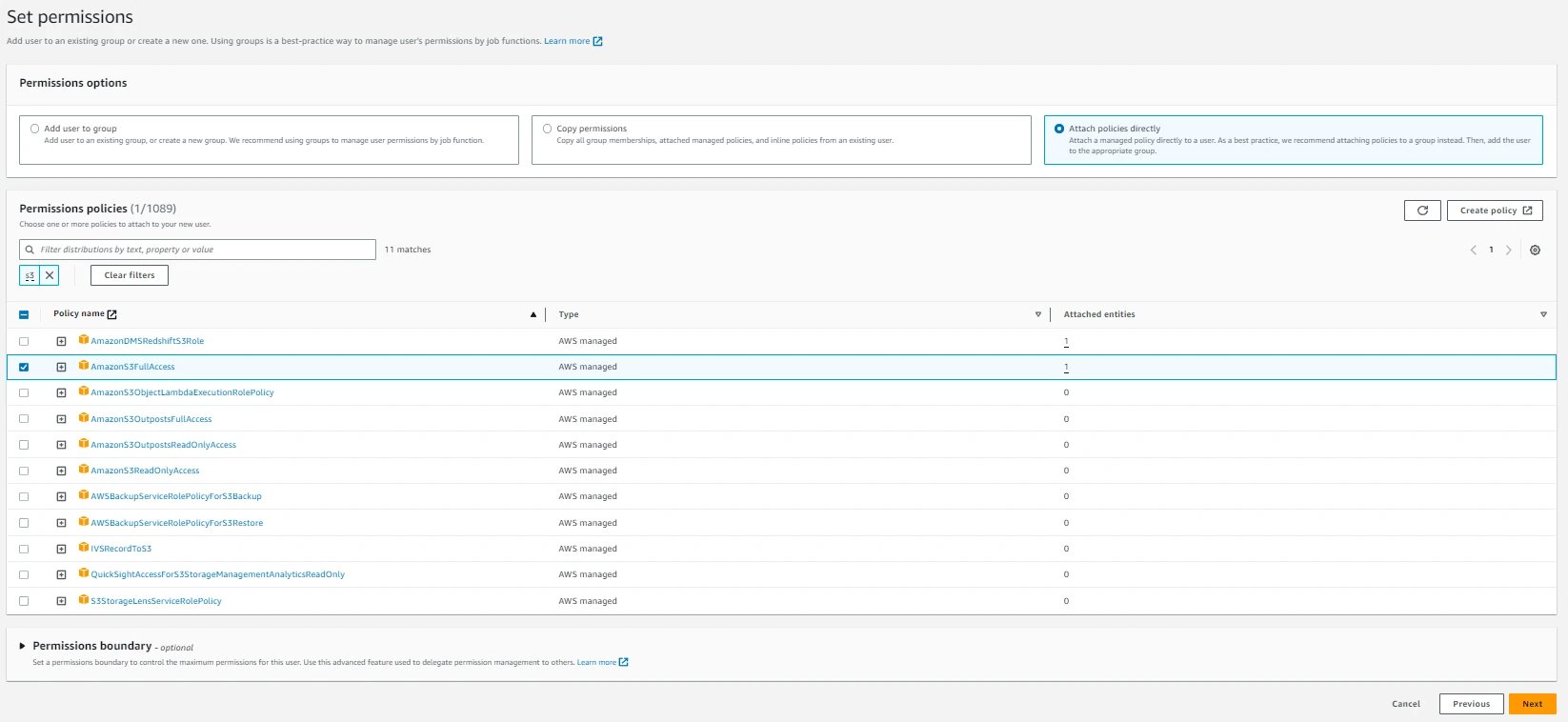Screen dimensions: 1568x722
Task: Select the Add user to group option
Action: (34, 129)
